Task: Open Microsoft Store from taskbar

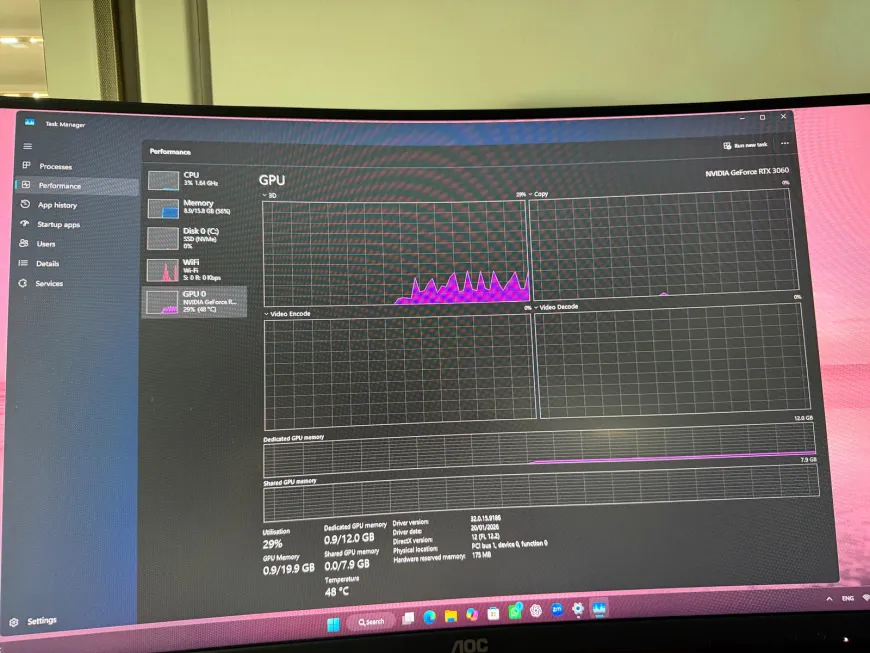Action: [x=493, y=614]
